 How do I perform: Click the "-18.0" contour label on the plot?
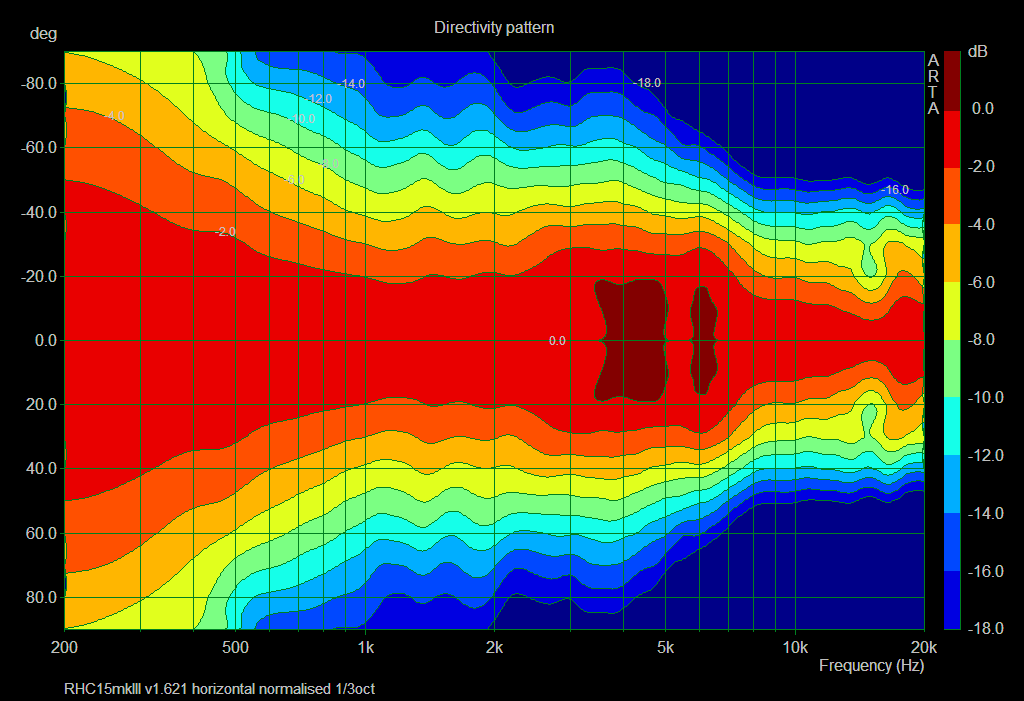coord(647,83)
